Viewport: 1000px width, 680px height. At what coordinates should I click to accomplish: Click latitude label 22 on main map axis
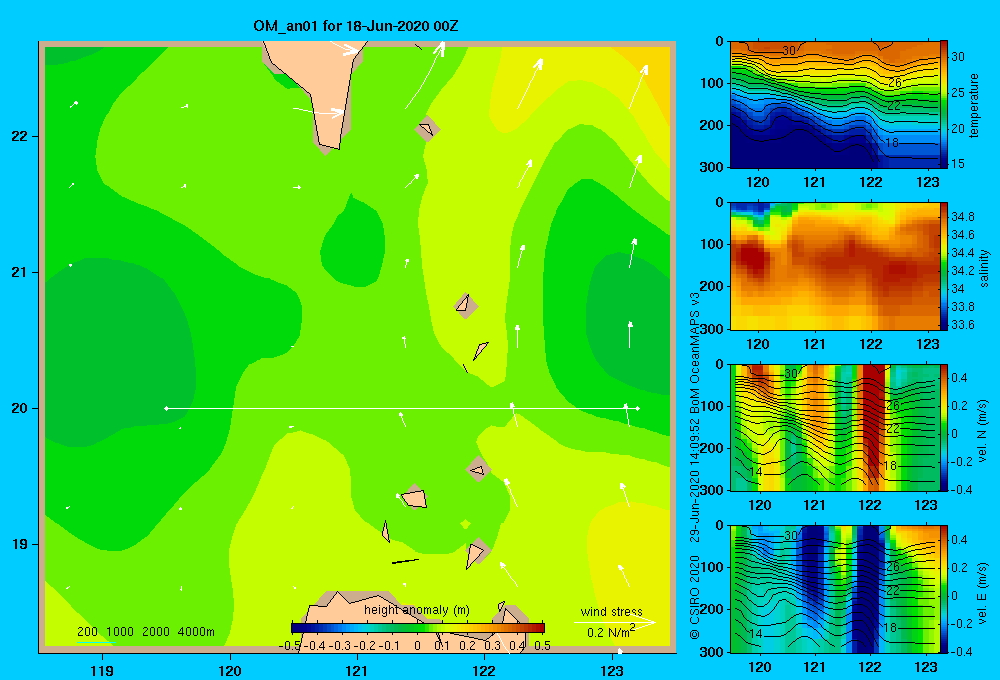click(20, 137)
